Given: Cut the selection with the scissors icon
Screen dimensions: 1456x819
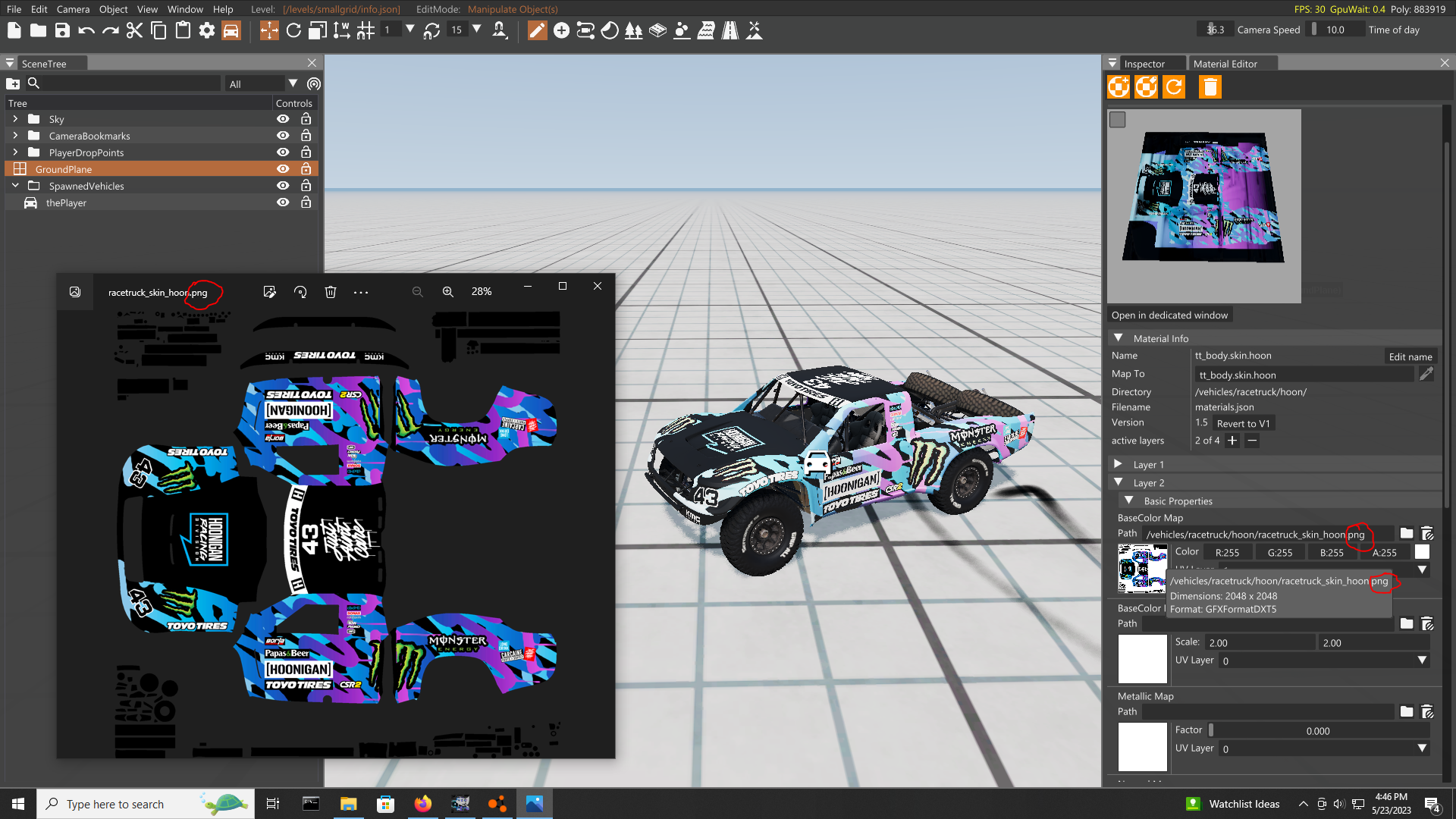Looking at the screenshot, I should click(134, 30).
